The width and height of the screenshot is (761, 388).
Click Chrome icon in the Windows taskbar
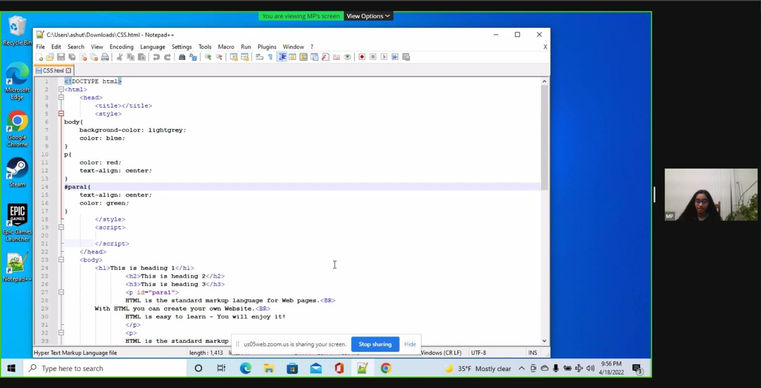(x=386, y=369)
